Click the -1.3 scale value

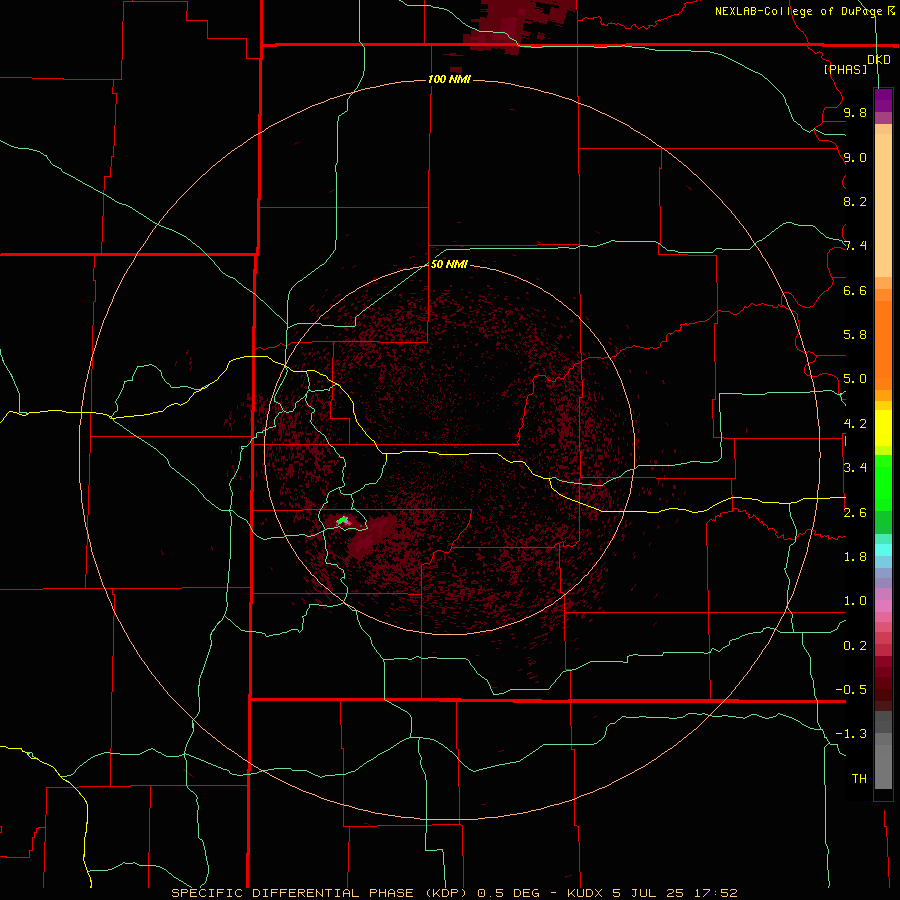click(851, 734)
